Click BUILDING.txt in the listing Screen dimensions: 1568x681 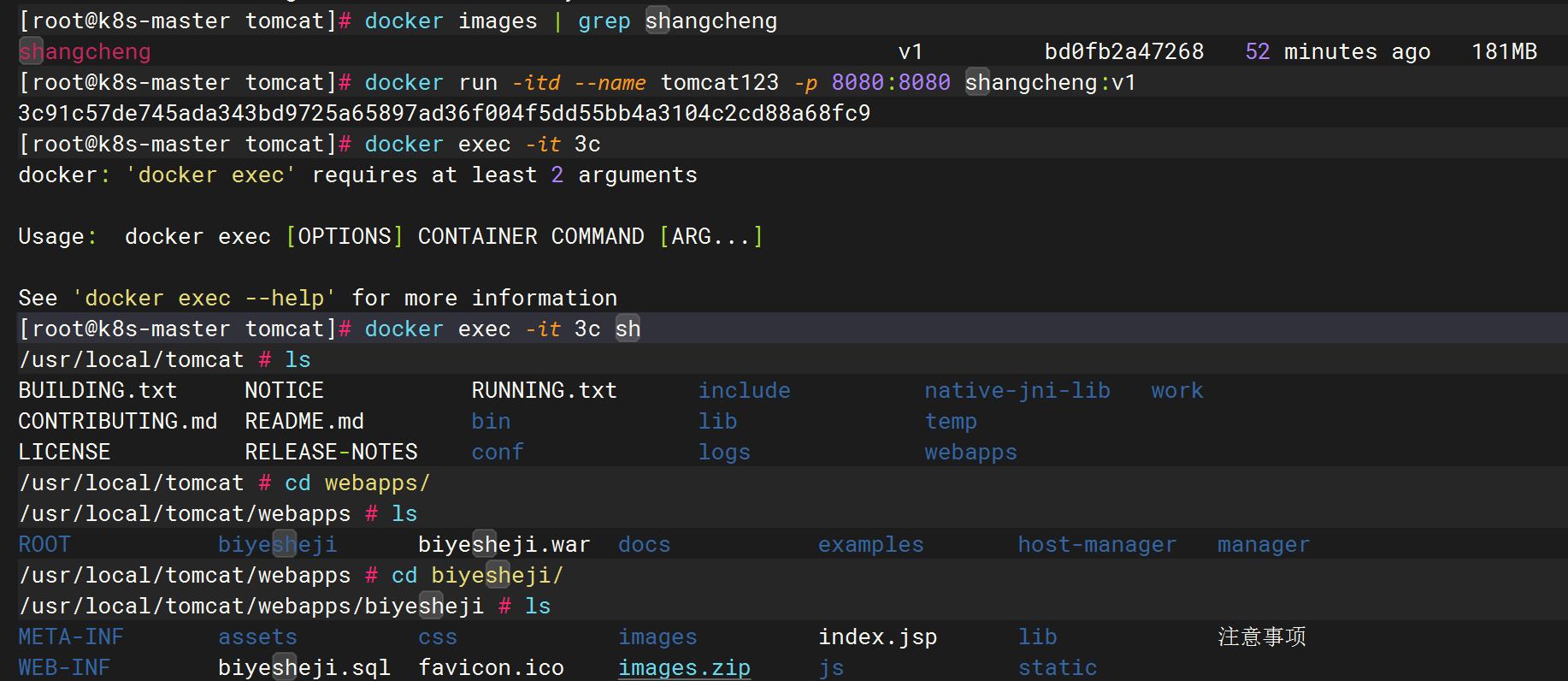(97, 391)
